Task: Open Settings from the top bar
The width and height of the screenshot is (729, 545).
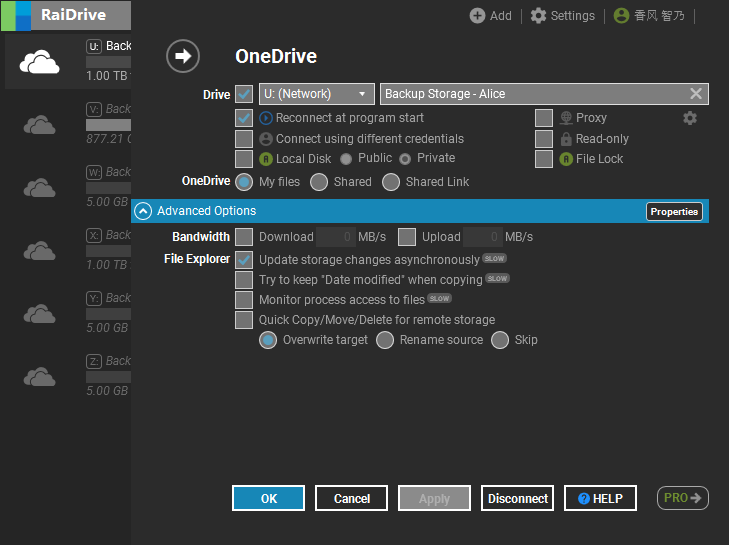Action: coord(562,16)
